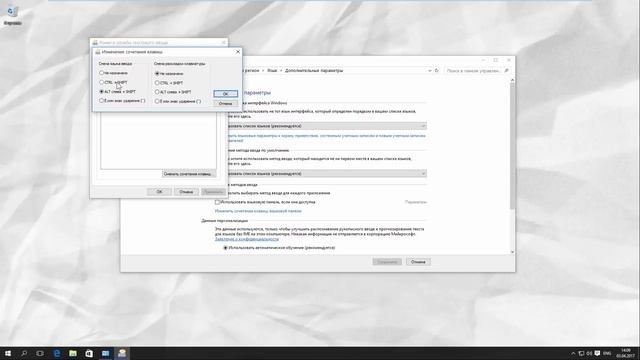Expand the address bar history dropdown arrow
This screenshot has height=360, width=640.
point(429,71)
